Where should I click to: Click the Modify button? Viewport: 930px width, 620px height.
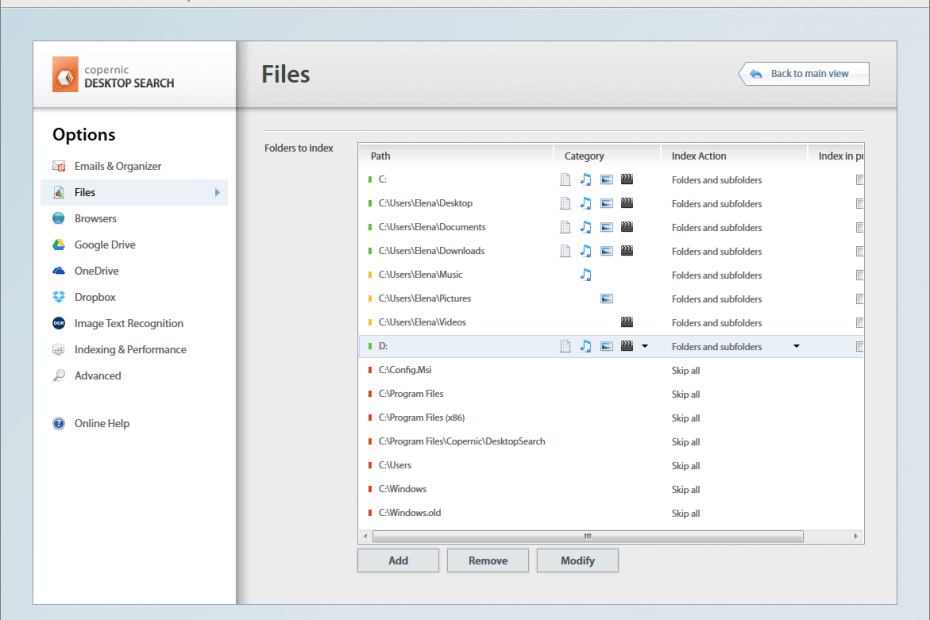pyautogui.click(x=578, y=561)
